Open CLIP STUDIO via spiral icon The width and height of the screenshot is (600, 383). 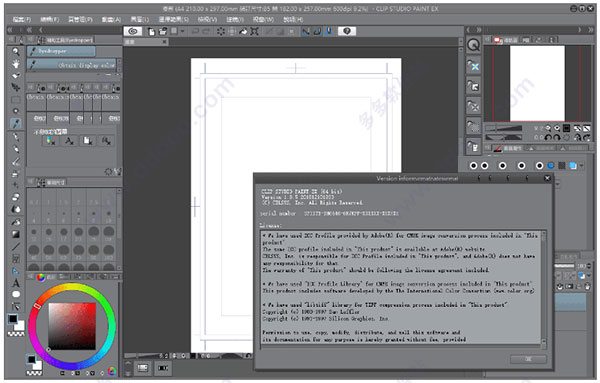(x=133, y=31)
